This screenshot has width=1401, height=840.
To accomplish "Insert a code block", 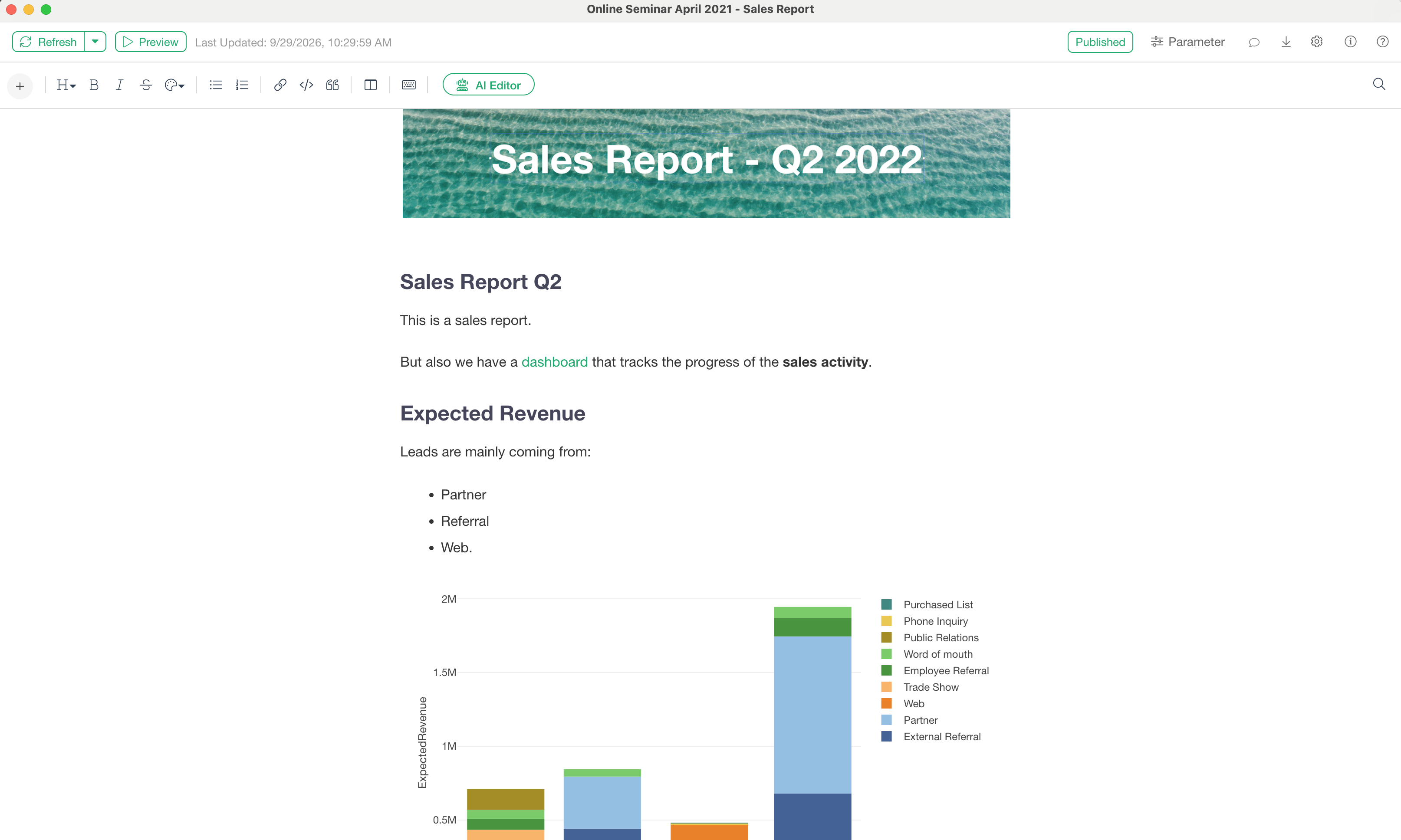I will click(306, 85).
